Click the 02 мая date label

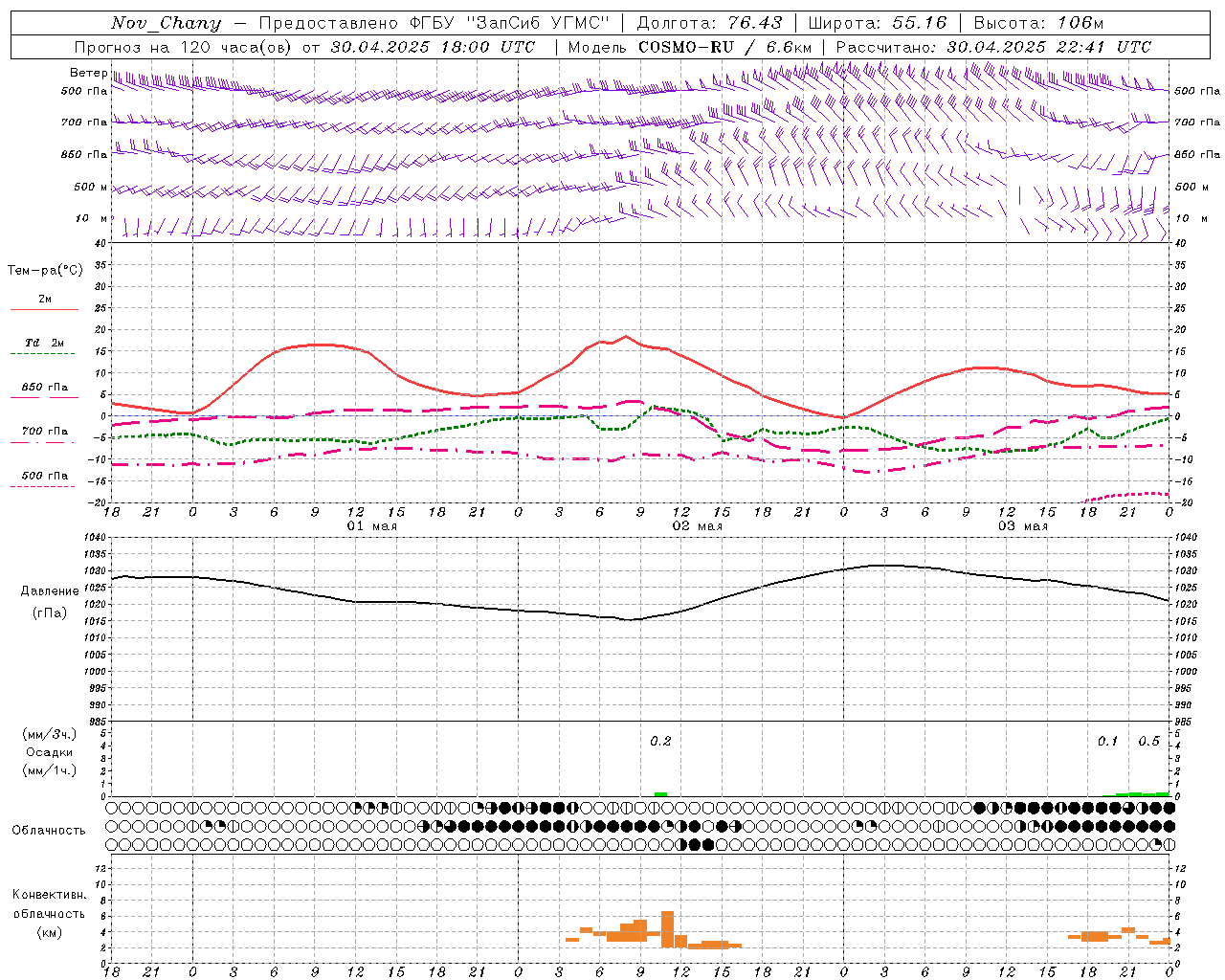pyautogui.click(x=697, y=526)
